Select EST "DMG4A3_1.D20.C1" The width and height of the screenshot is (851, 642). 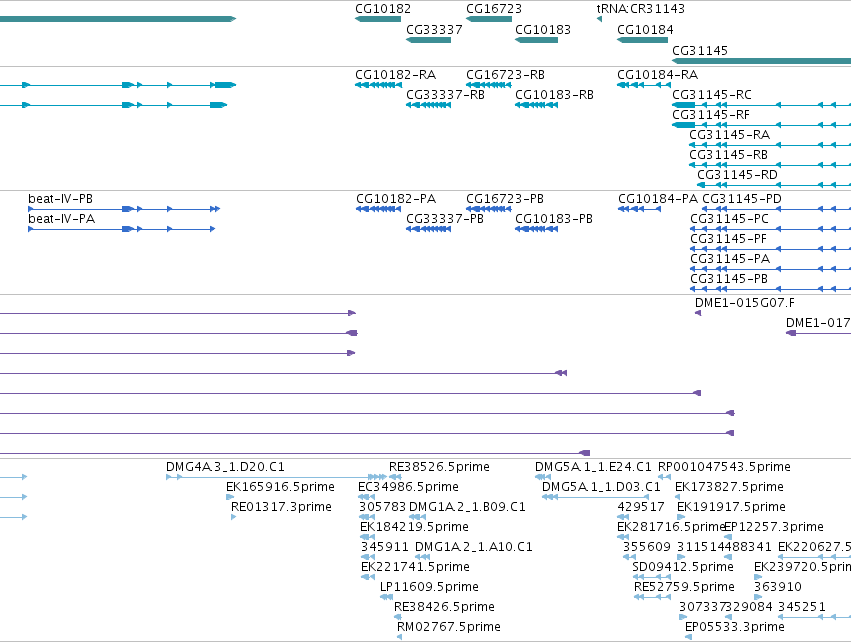(225, 467)
